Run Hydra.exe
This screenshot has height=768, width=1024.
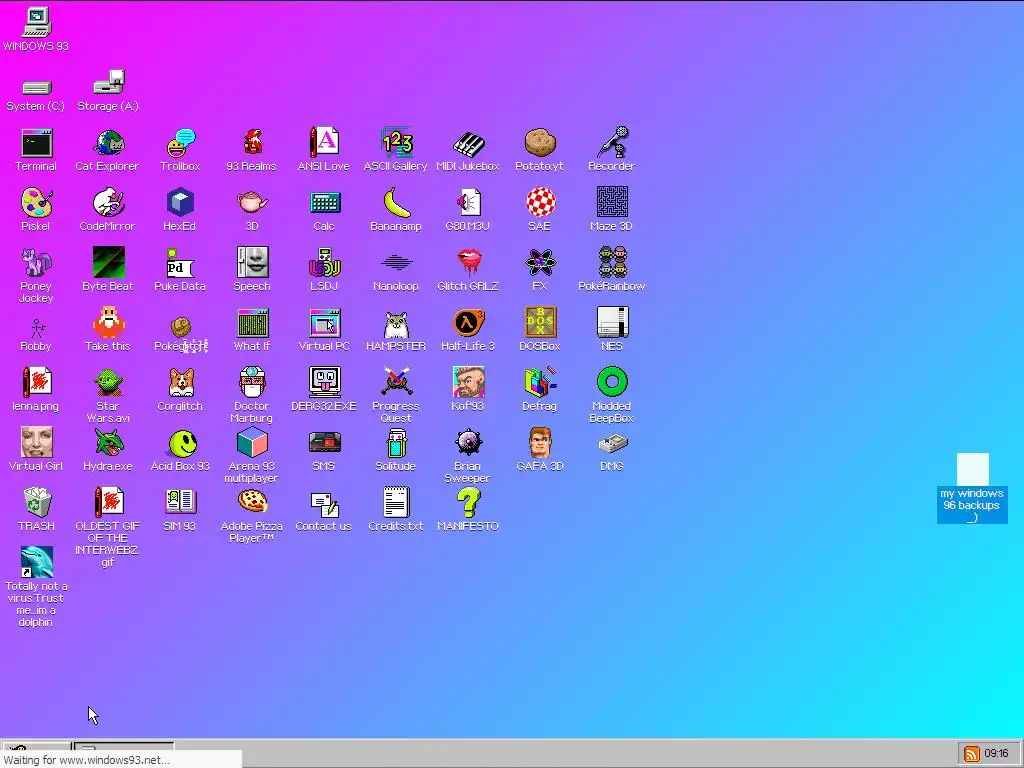click(x=108, y=443)
